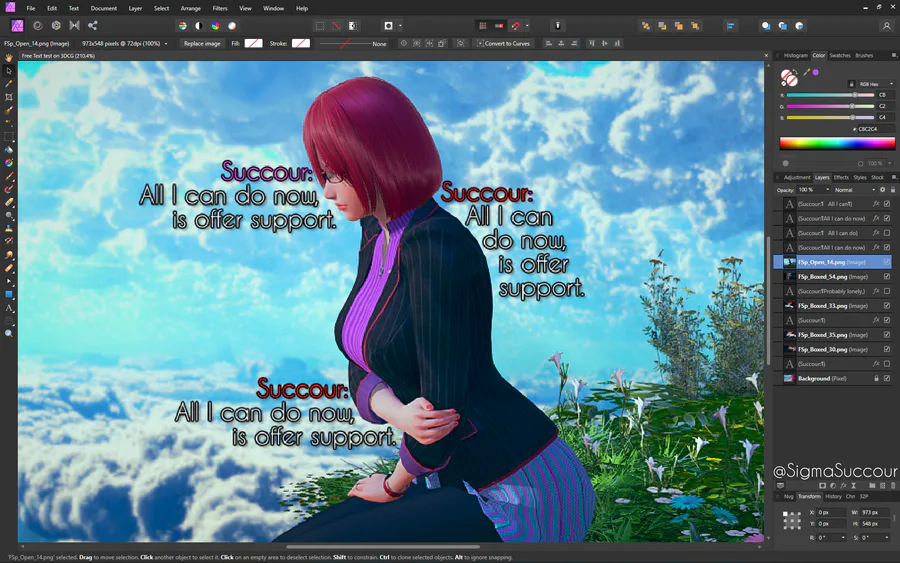Open the Adjustment tab
This screenshot has height=563, width=900.
click(797, 177)
